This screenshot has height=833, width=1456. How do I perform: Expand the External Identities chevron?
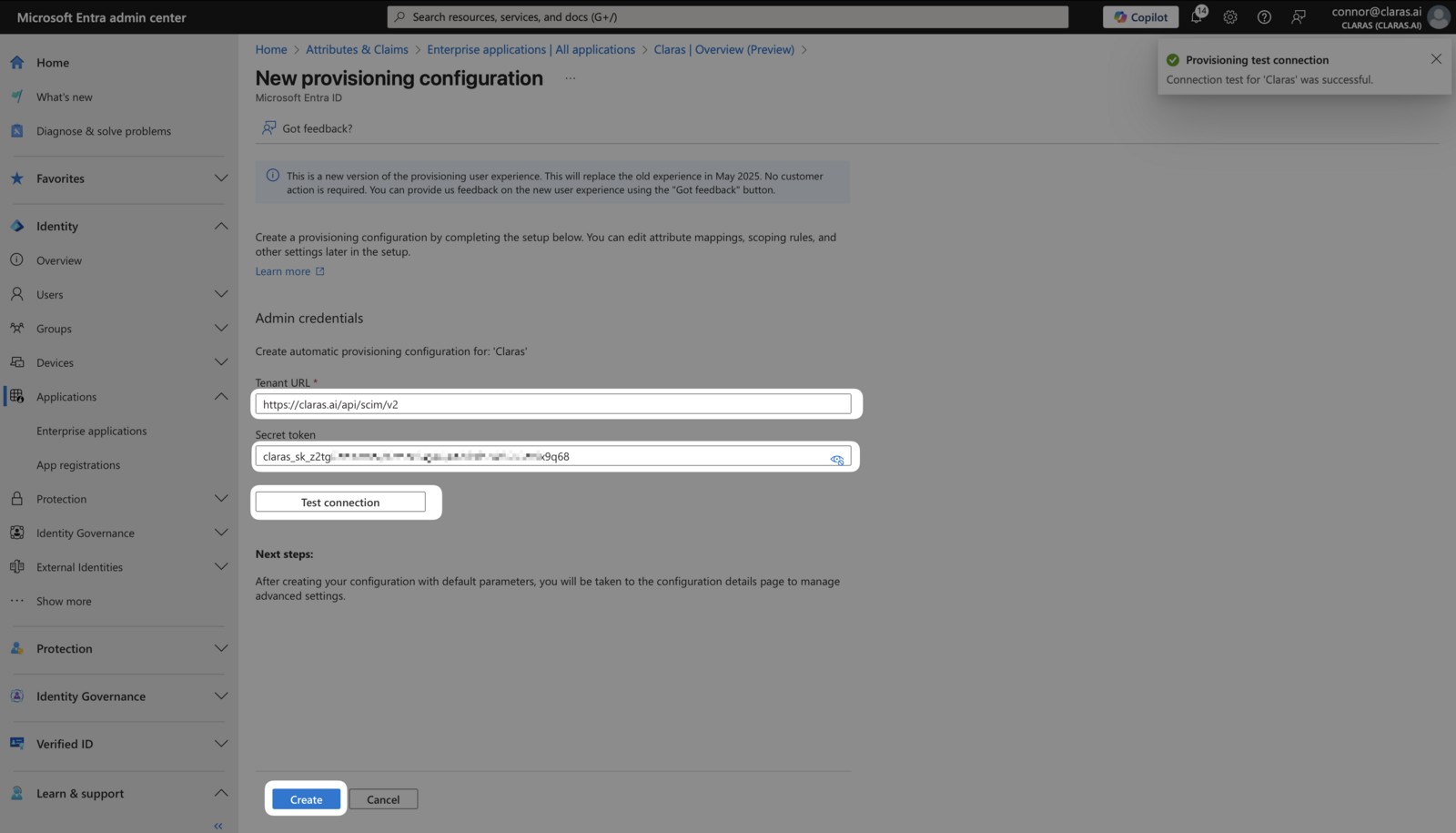click(x=221, y=566)
